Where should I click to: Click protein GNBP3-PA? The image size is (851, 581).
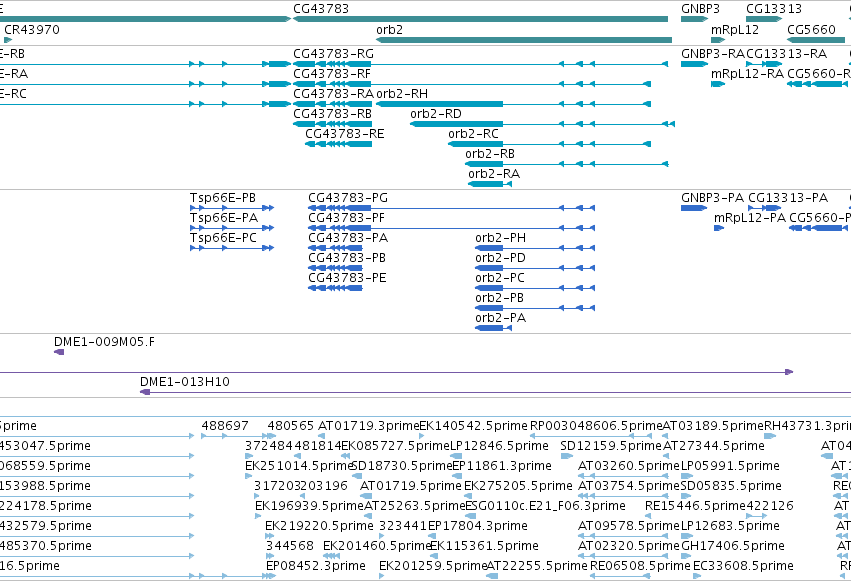coord(713,198)
